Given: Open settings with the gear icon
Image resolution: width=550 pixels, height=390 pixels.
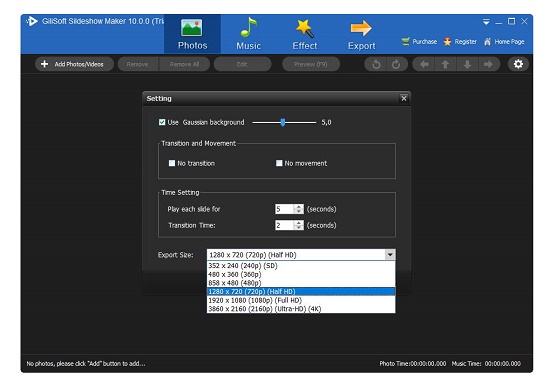Looking at the screenshot, I should click(x=518, y=64).
